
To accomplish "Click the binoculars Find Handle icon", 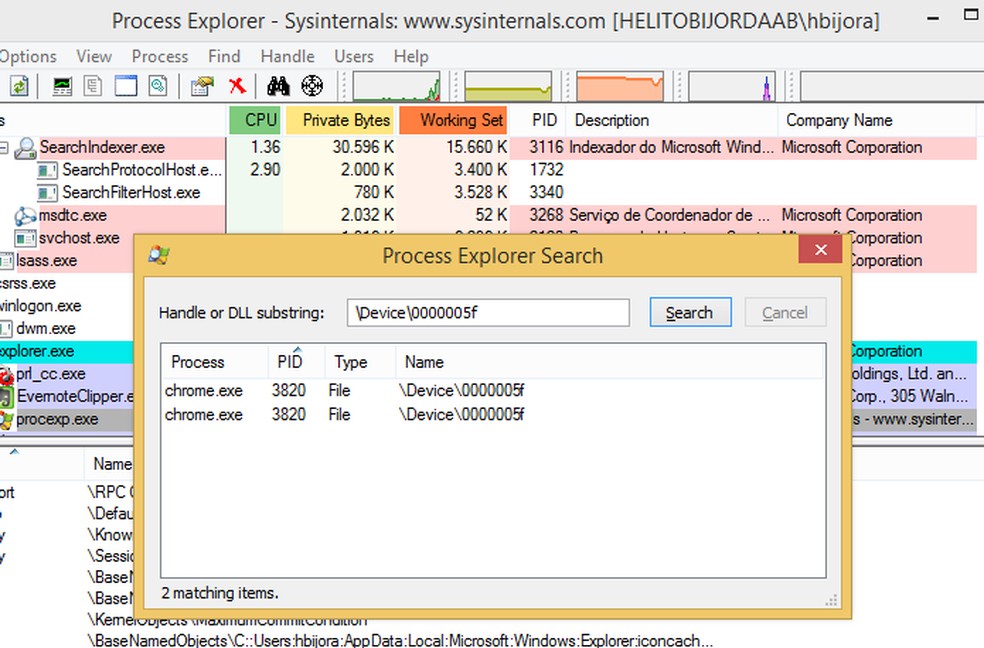I will point(277,87).
